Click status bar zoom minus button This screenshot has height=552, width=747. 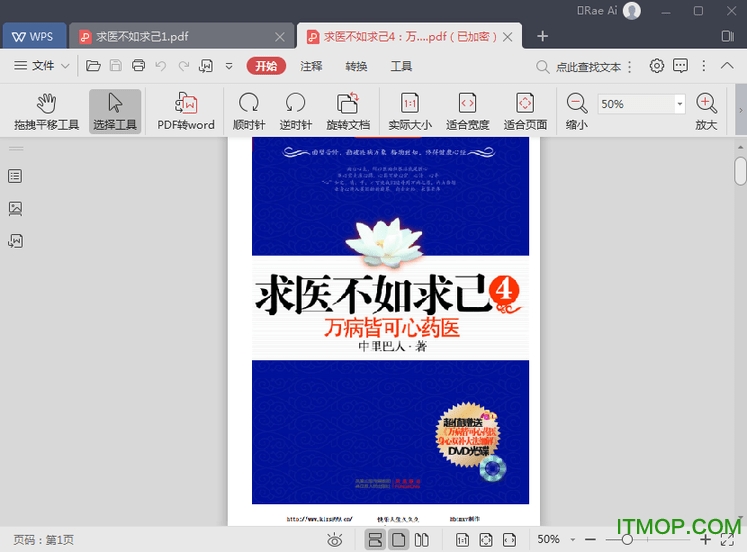590,540
